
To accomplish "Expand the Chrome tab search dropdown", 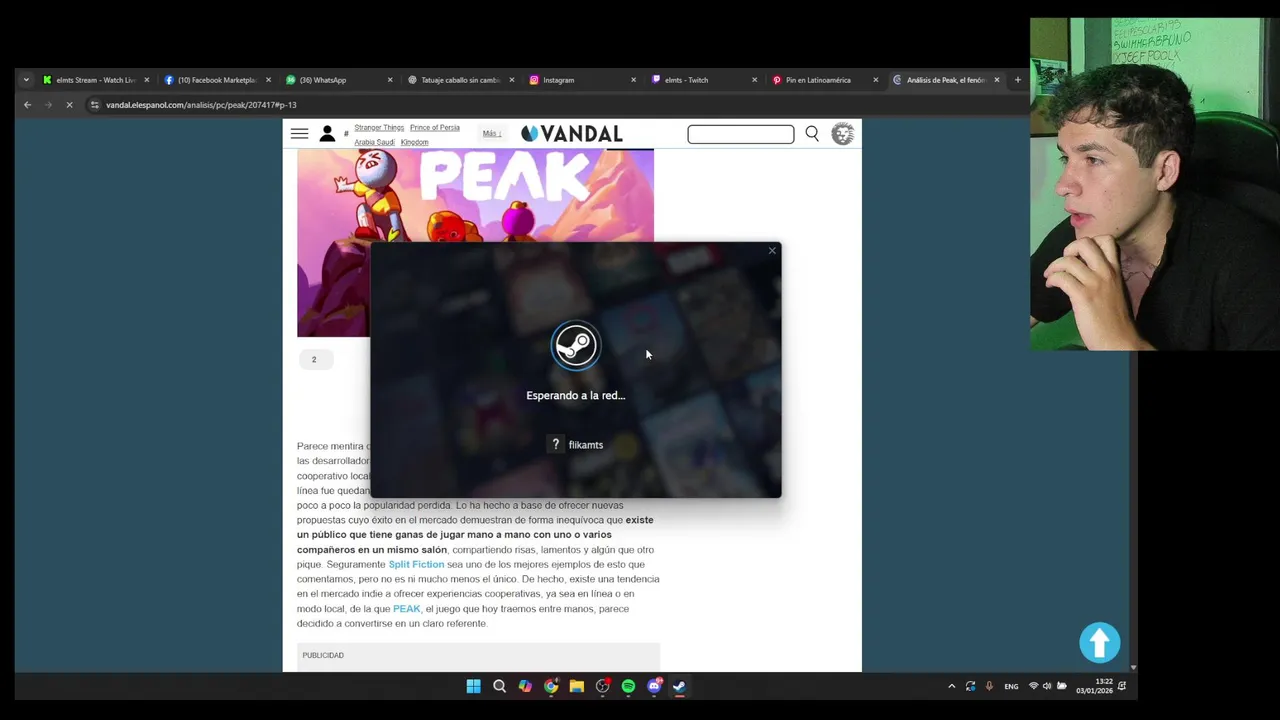I will coord(26,80).
